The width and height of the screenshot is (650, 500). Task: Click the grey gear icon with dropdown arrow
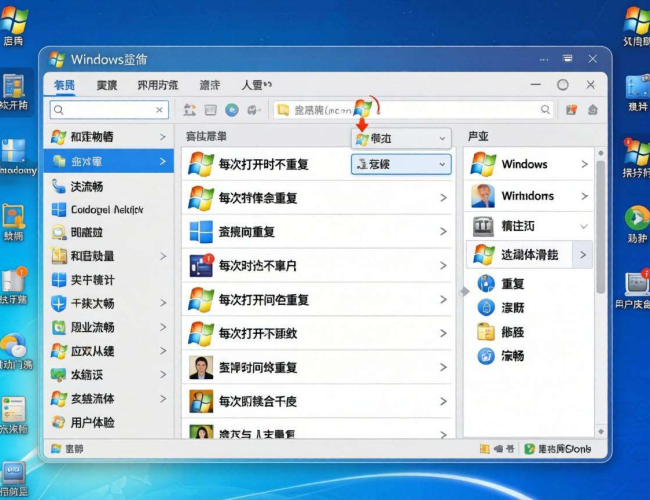(253, 110)
